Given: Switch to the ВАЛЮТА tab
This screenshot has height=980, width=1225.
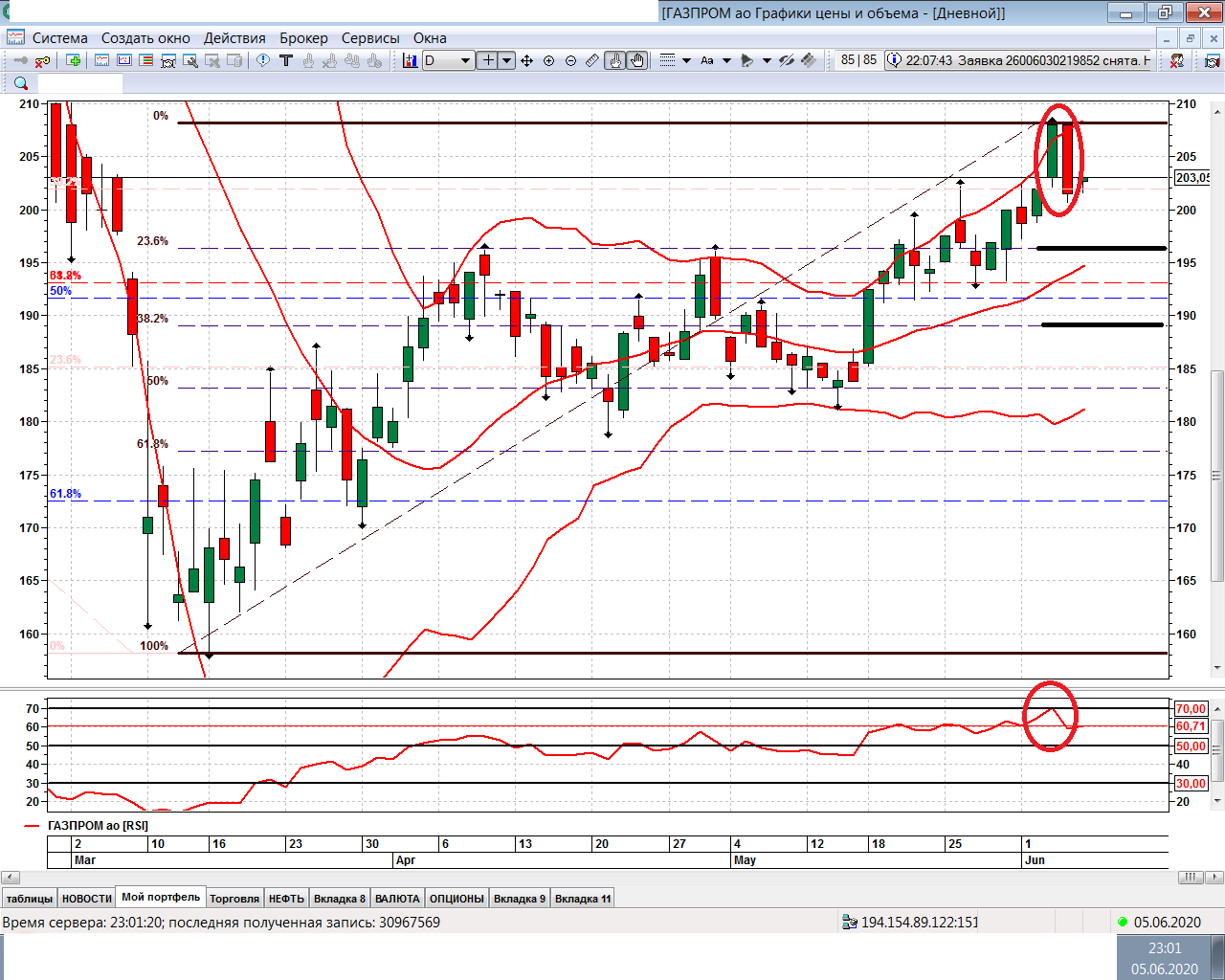Looking at the screenshot, I should 397,899.
